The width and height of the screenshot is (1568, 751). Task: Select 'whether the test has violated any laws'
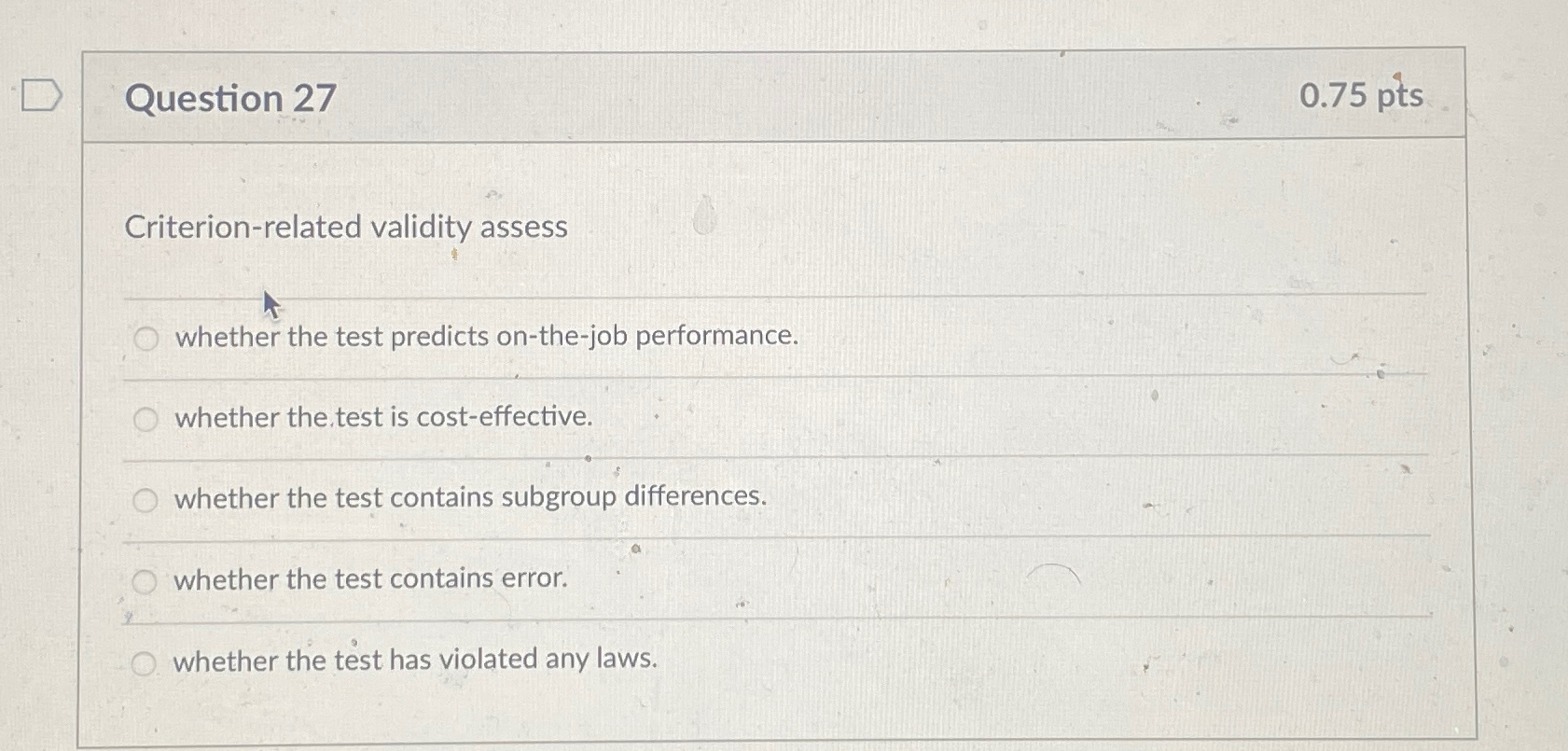pyautogui.click(x=146, y=662)
